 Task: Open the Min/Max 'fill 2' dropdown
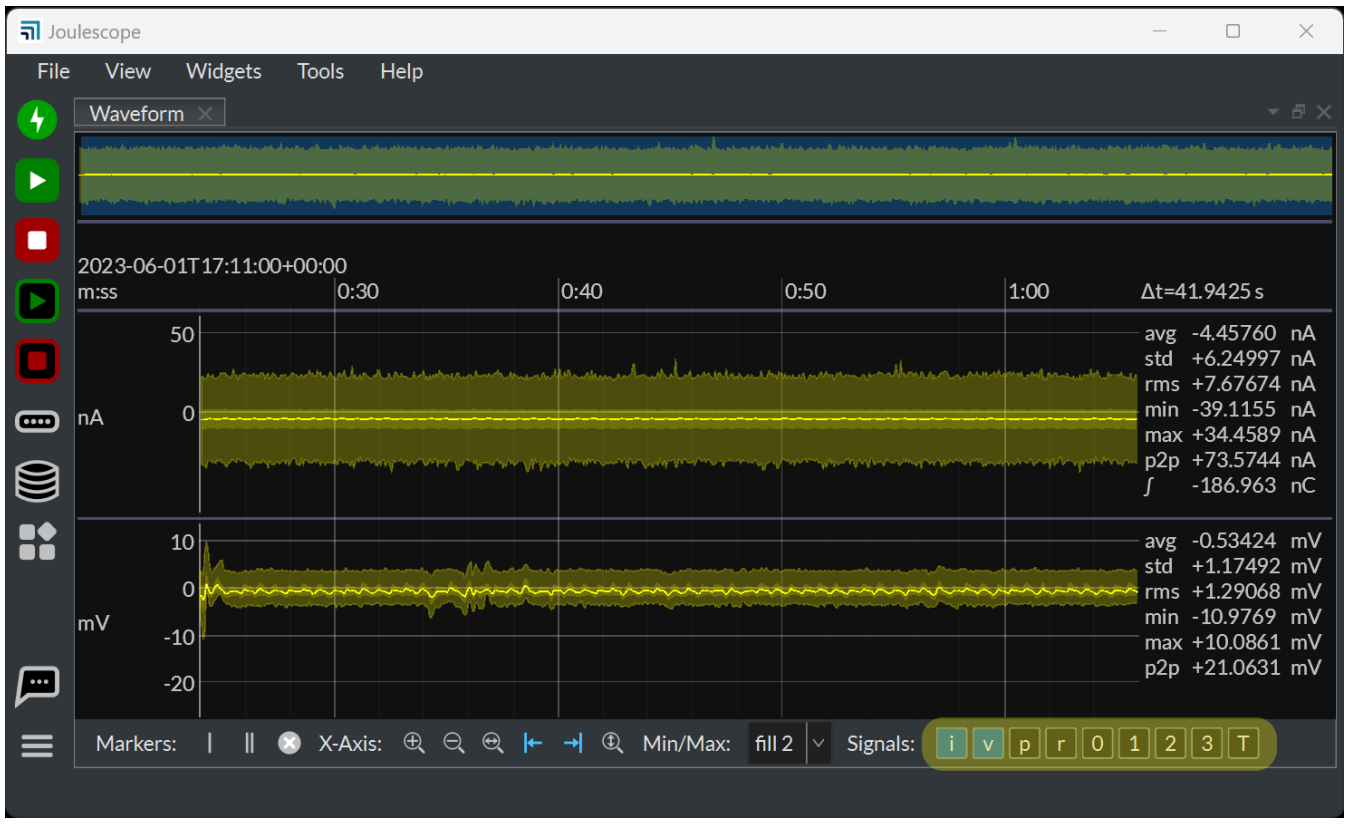(790, 743)
